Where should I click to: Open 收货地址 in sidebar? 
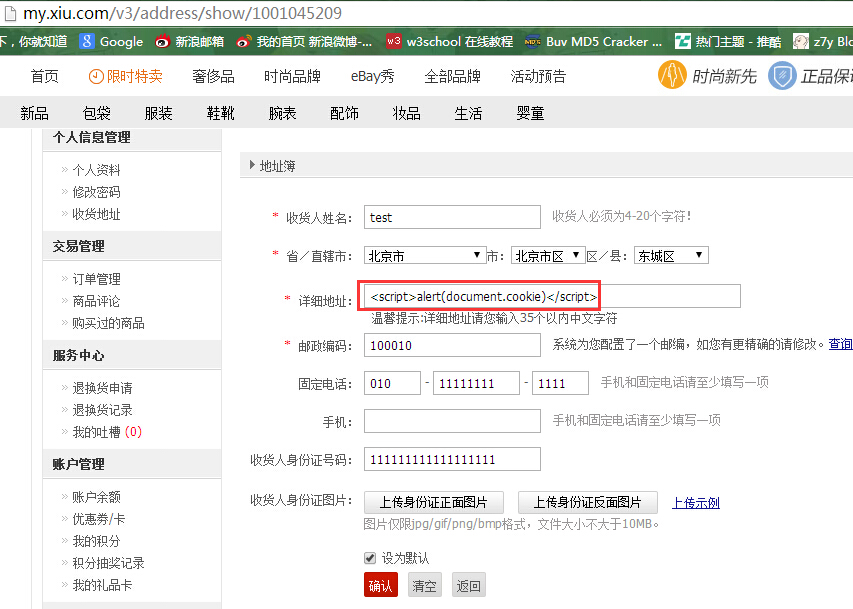click(x=96, y=214)
